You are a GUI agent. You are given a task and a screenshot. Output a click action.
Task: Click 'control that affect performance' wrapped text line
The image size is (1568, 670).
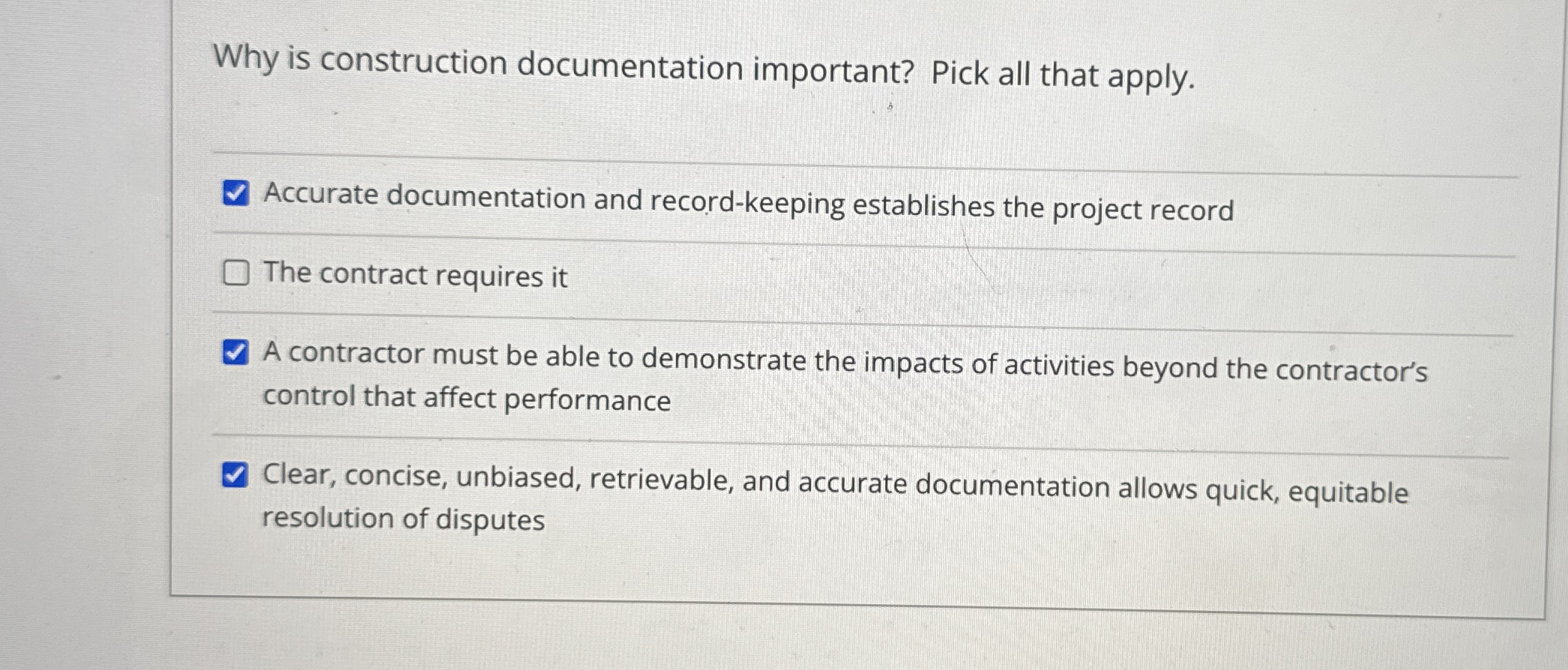[466, 399]
